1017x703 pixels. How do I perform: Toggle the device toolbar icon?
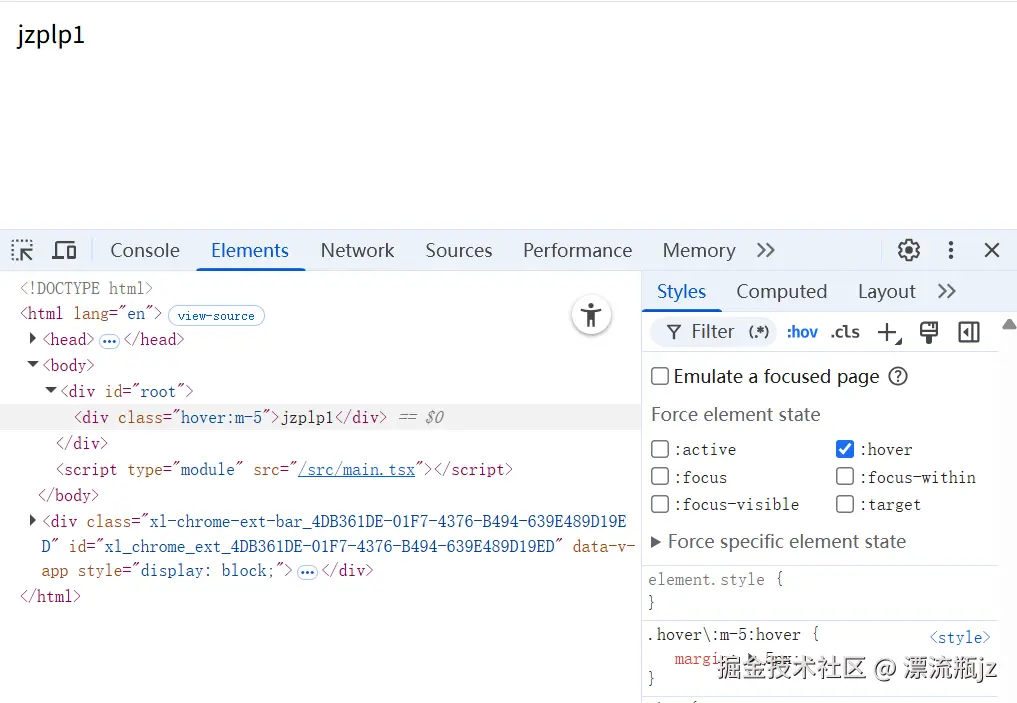point(64,250)
